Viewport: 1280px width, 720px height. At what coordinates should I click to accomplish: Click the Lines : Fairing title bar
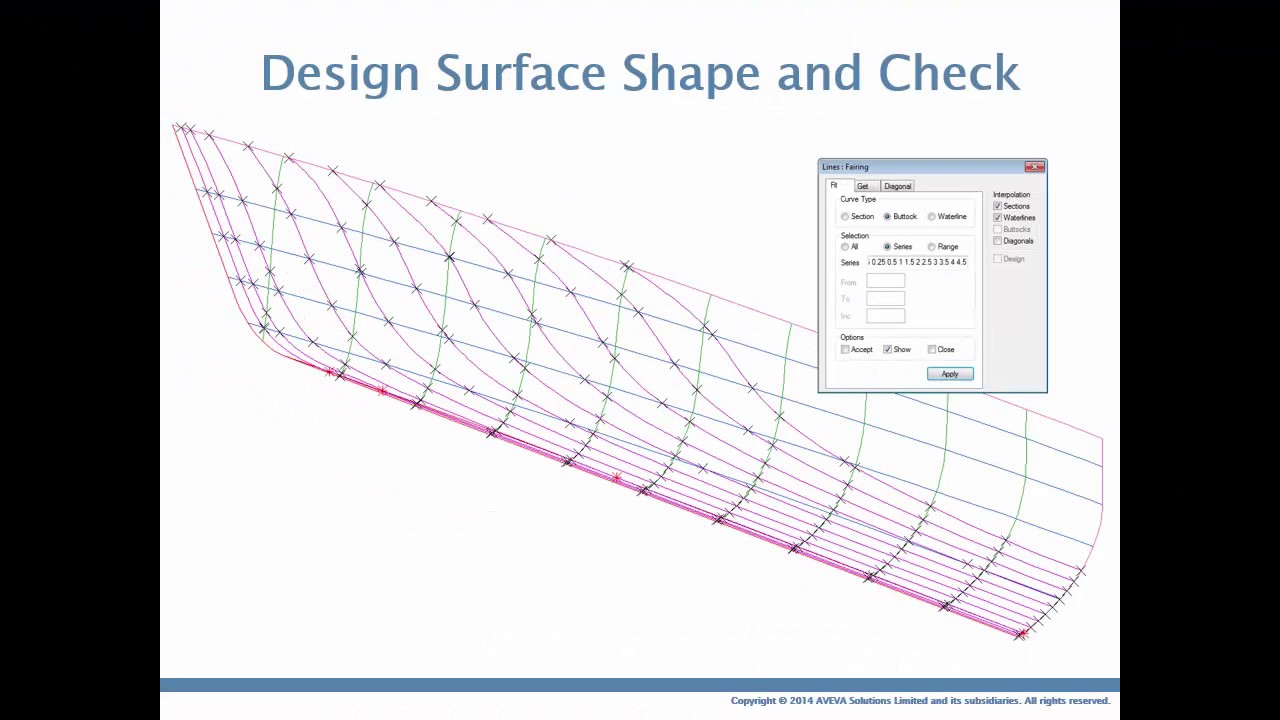click(920, 167)
